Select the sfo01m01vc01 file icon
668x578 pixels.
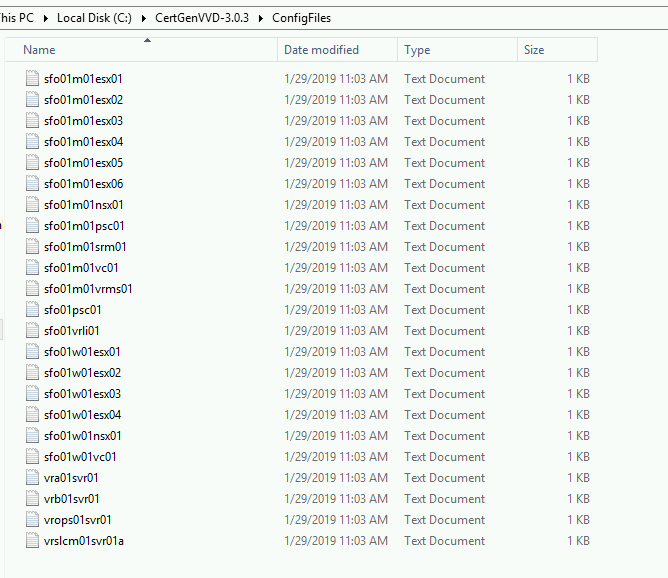pyautogui.click(x=33, y=268)
